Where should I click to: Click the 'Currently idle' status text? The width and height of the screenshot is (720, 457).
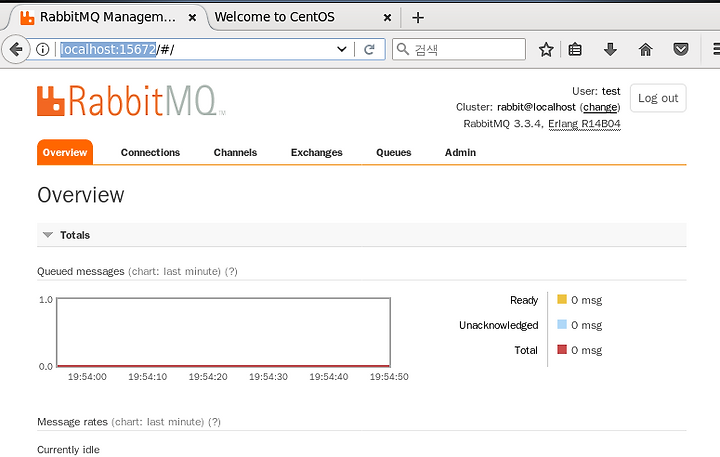(x=68, y=450)
